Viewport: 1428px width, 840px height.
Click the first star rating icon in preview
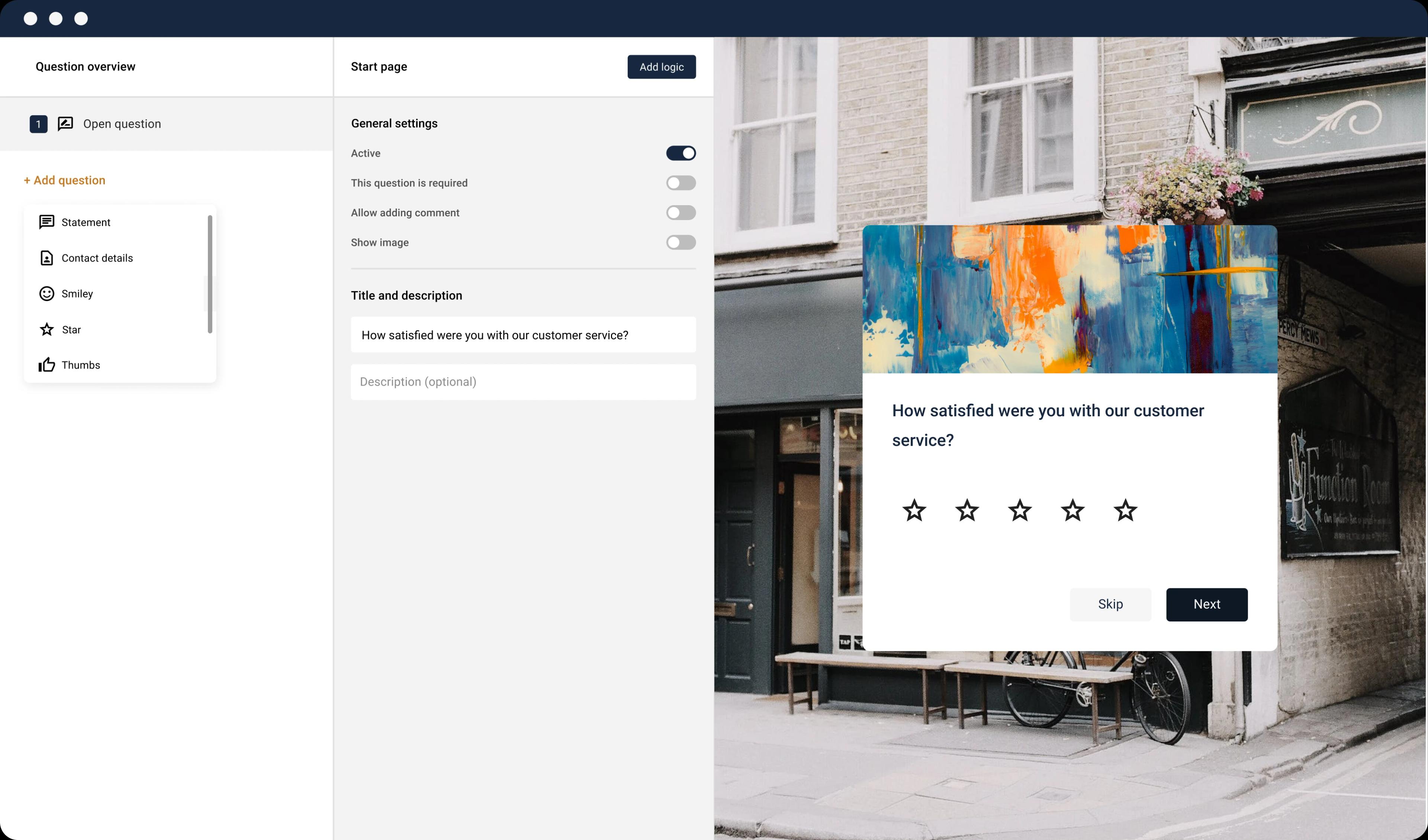[914, 510]
